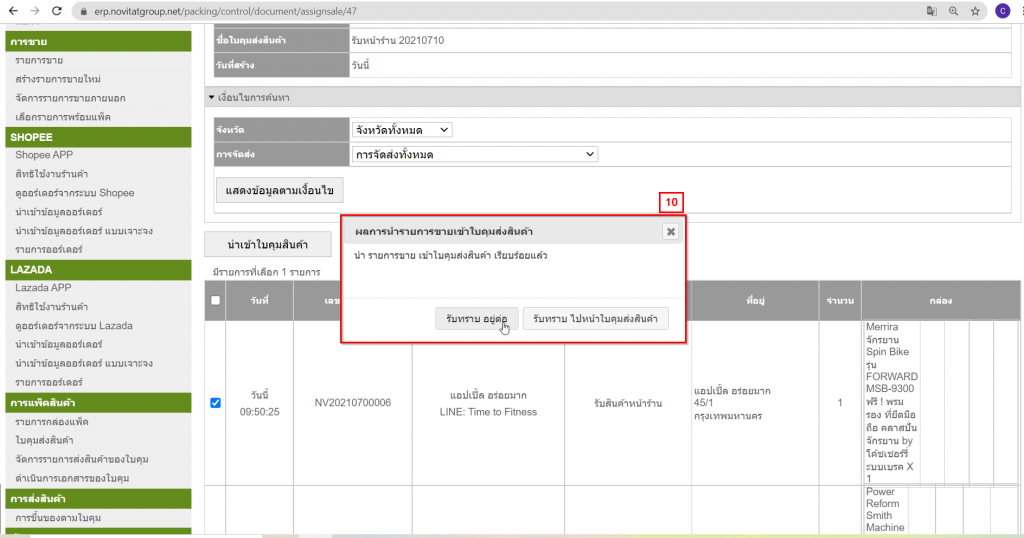The width and height of the screenshot is (1024, 538).
Task: Open the Google Translate icon in address bar
Action: pos(932,11)
